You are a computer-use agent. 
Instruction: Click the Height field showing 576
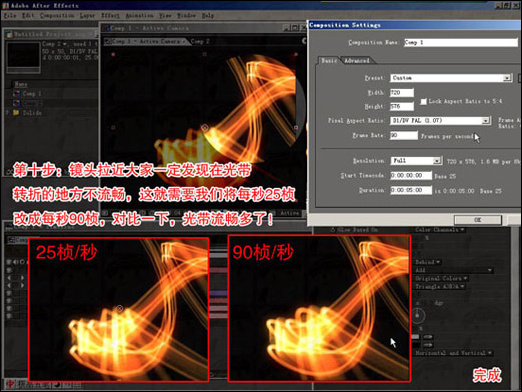[x=402, y=107]
